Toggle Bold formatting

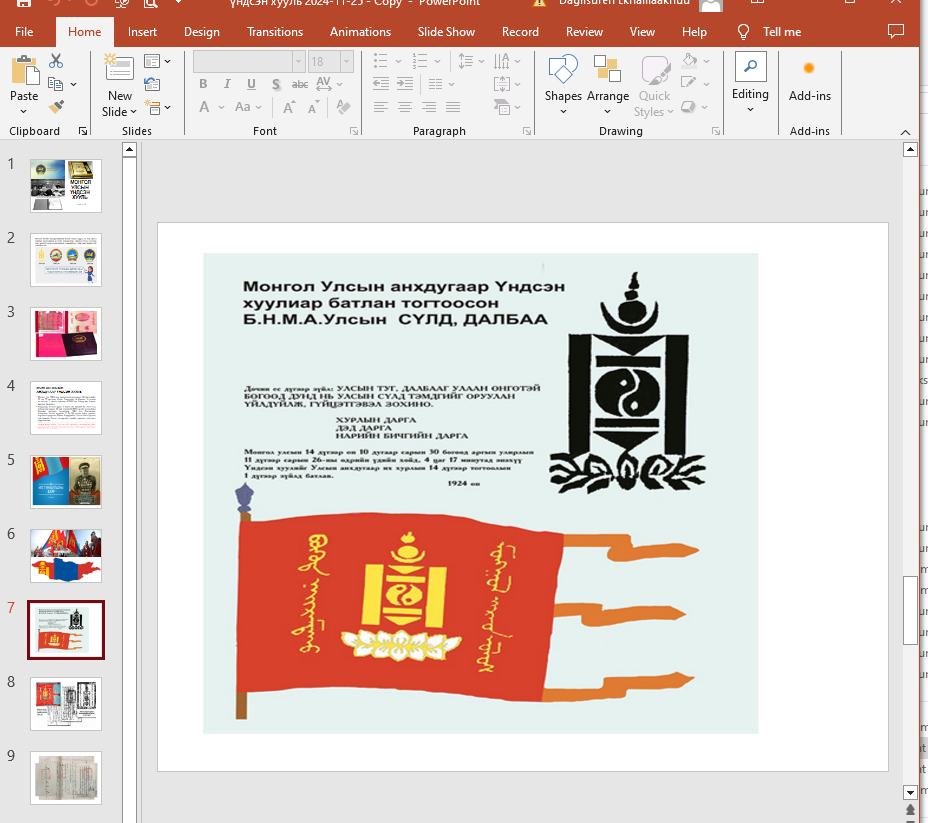pos(205,84)
